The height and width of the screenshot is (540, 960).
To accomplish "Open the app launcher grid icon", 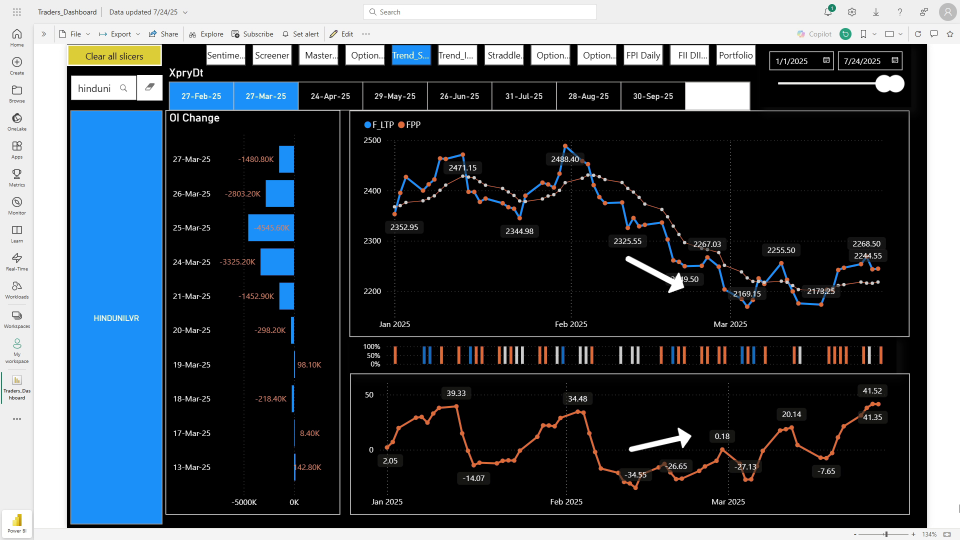I will [17, 12].
